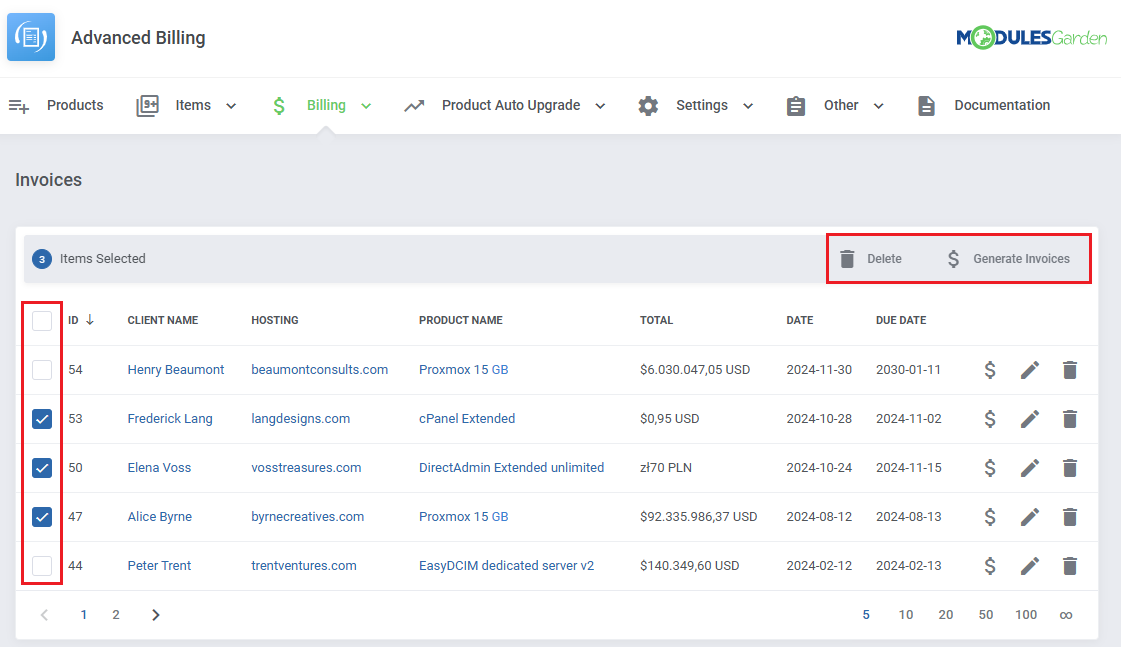Click the Generate Invoices dollar icon

953,259
